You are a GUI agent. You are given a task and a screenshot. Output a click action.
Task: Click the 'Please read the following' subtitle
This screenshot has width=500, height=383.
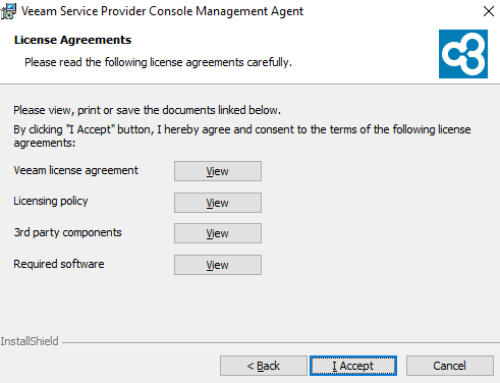(x=158, y=62)
